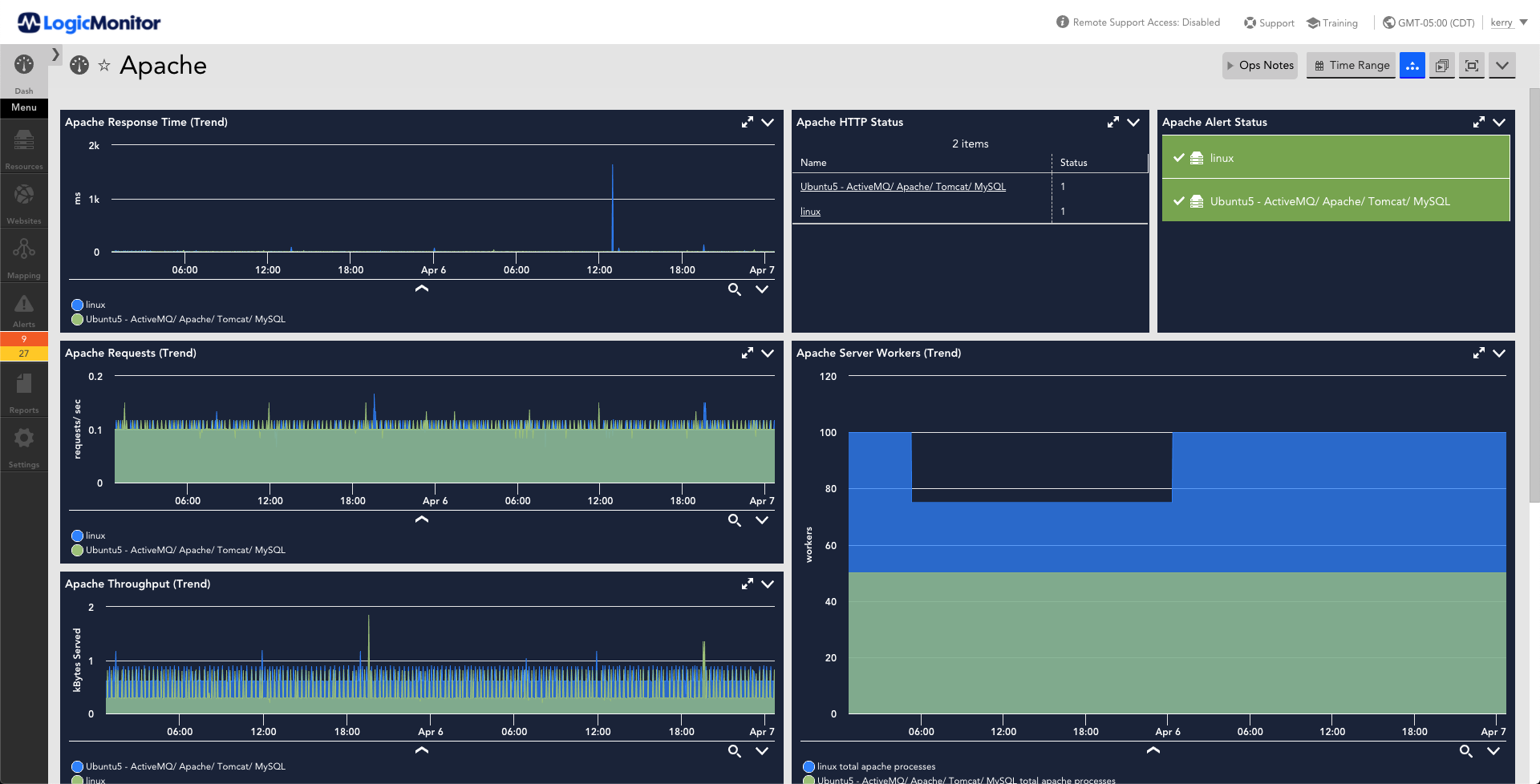Click the Ops Notes button

[x=1259, y=66]
